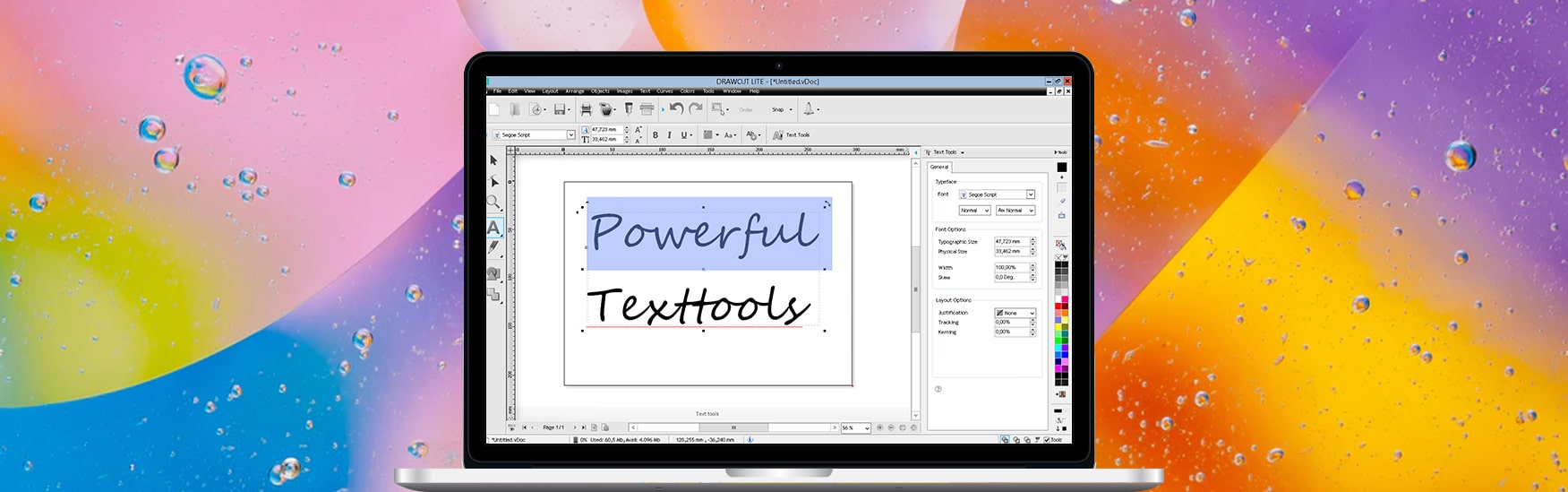The image size is (1568, 492).
Task: Open the Curves menu
Action: click(x=664, y=91)
